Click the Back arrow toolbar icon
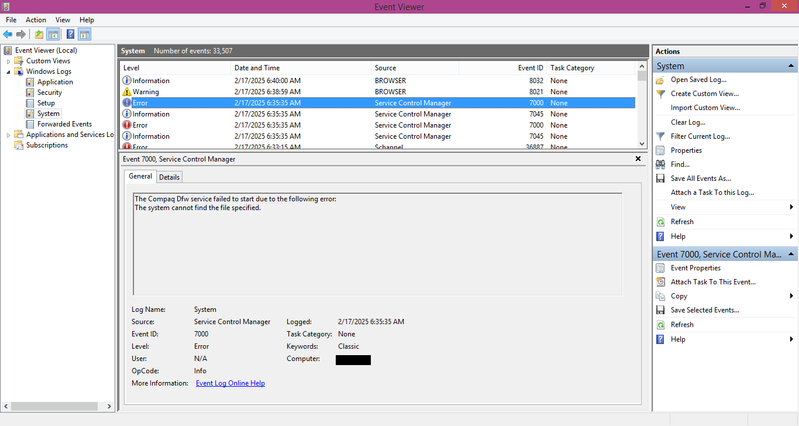Viewport: 799px width, 426px height. tap(8, 34)
